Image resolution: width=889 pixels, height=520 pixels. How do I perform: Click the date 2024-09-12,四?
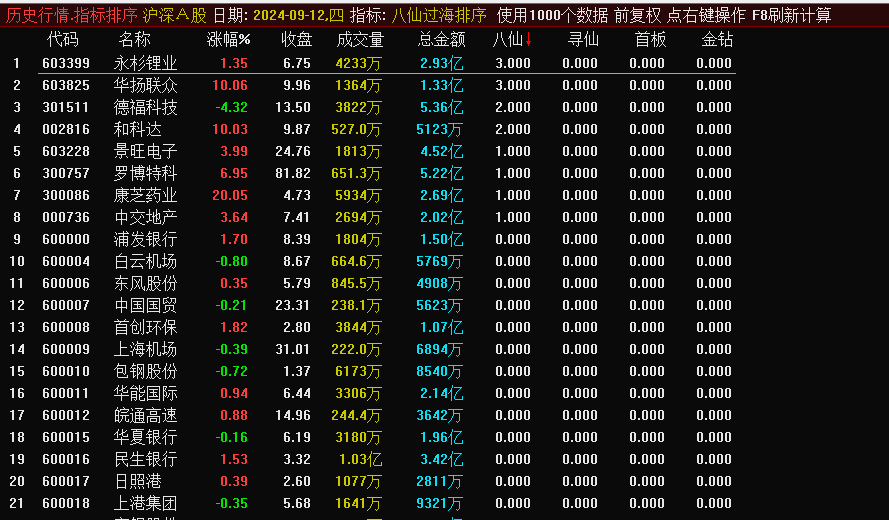tap(298, 15)
